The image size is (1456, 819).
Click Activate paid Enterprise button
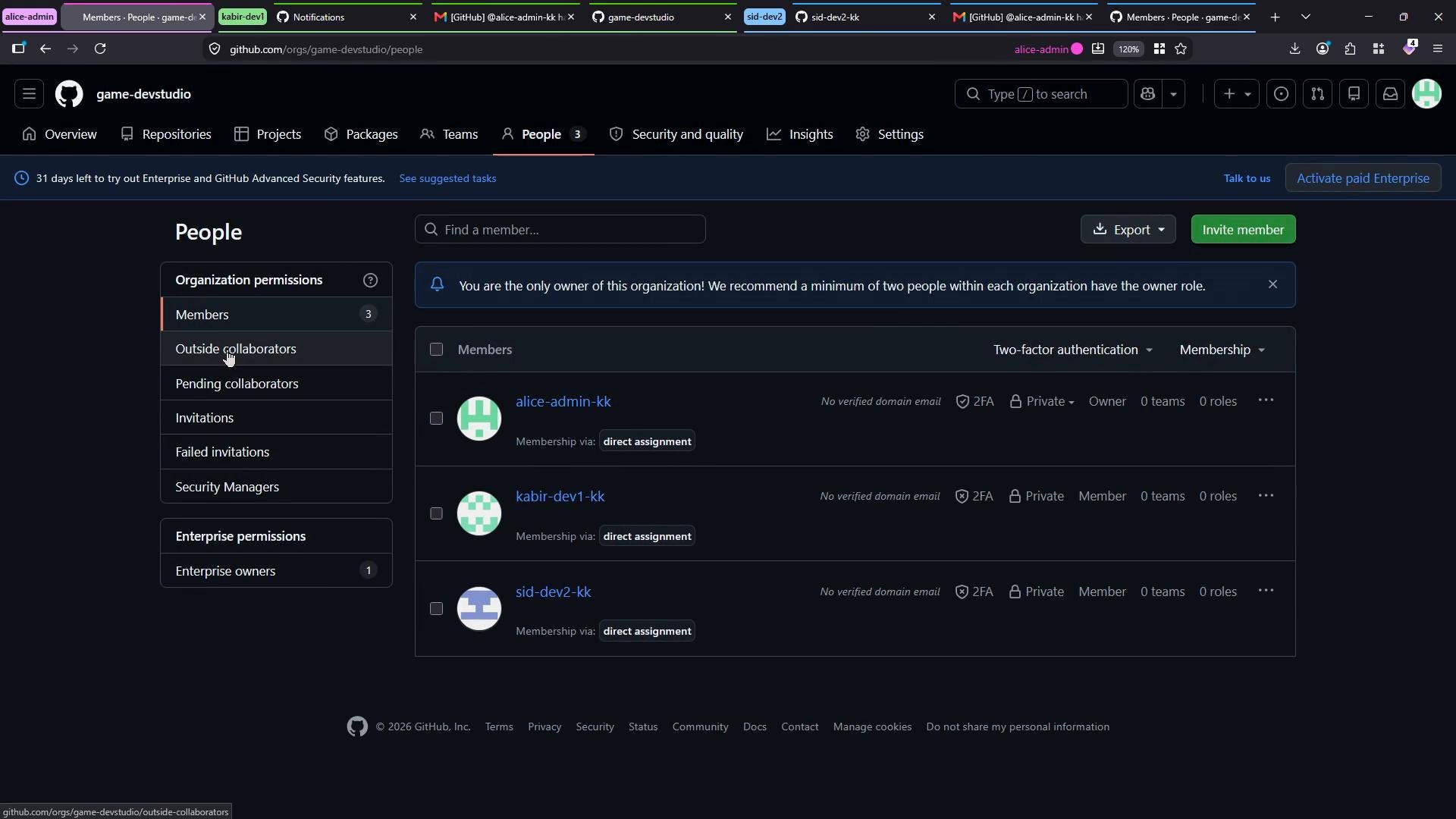(x=1363, y=178)
